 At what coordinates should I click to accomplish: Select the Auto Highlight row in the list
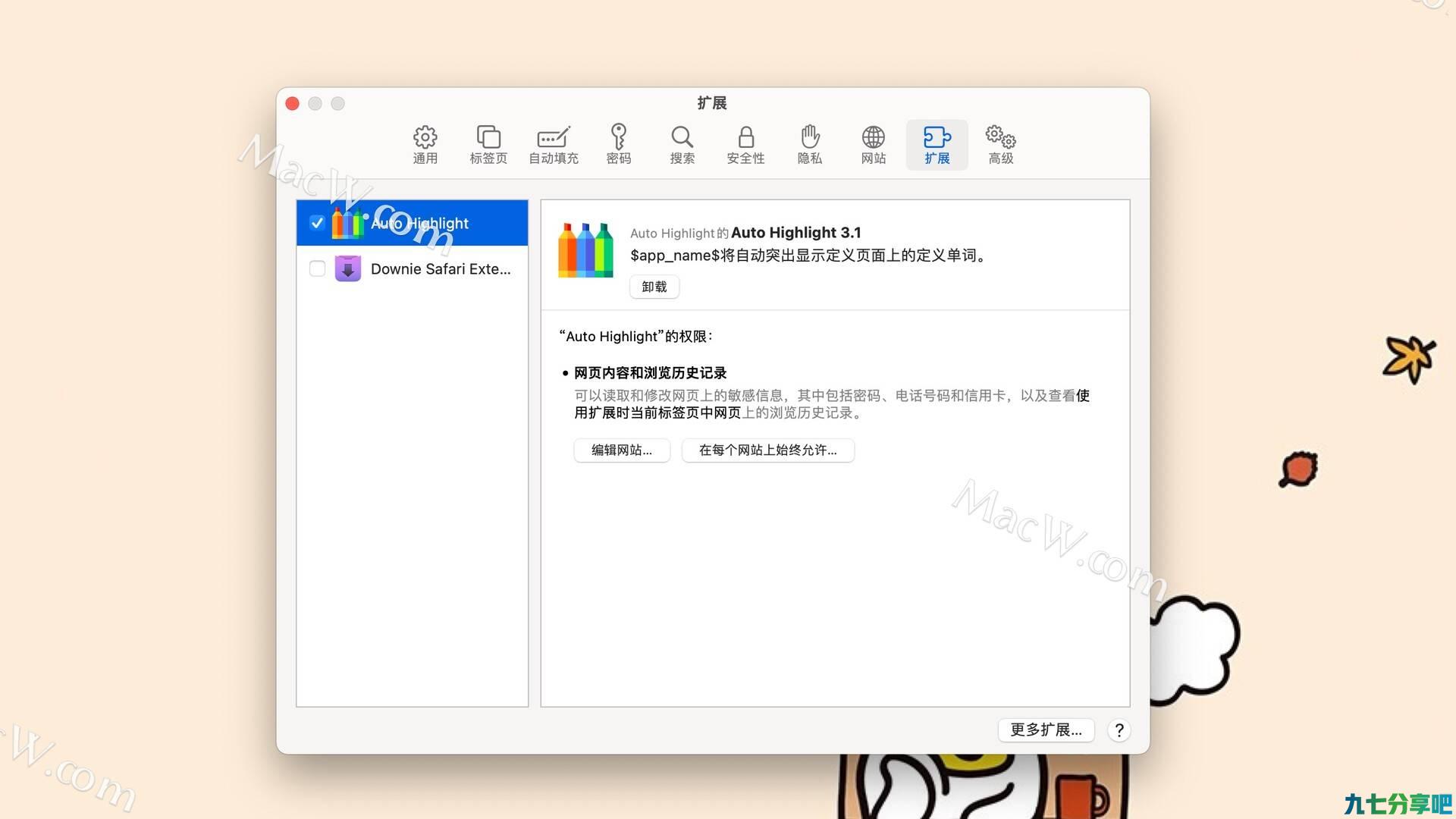click(413, 223)
